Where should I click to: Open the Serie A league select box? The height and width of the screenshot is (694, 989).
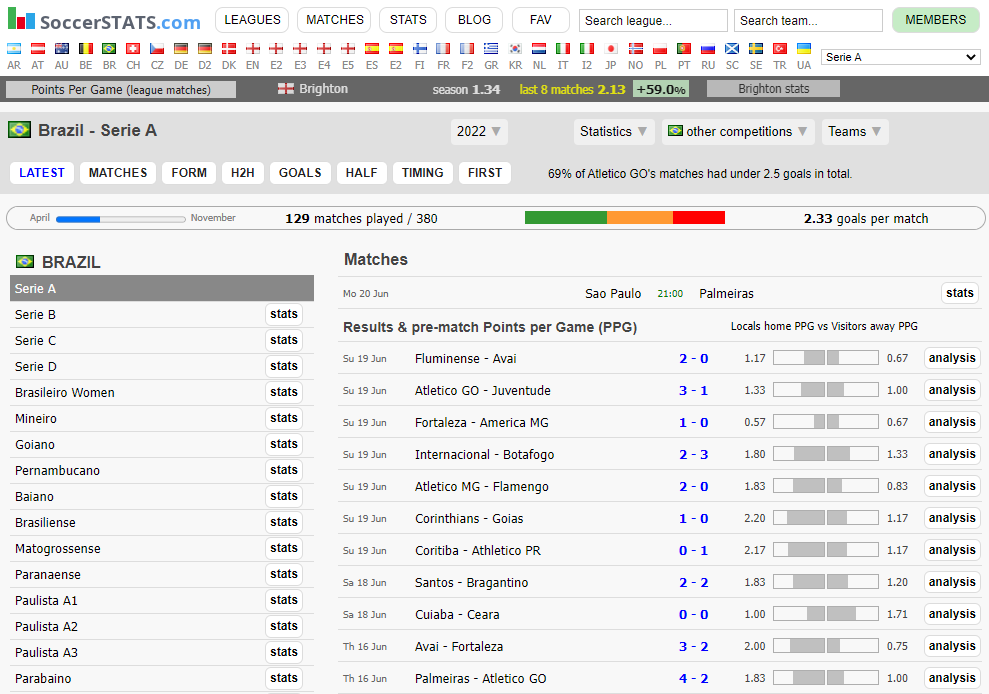(x=901, y=57)
